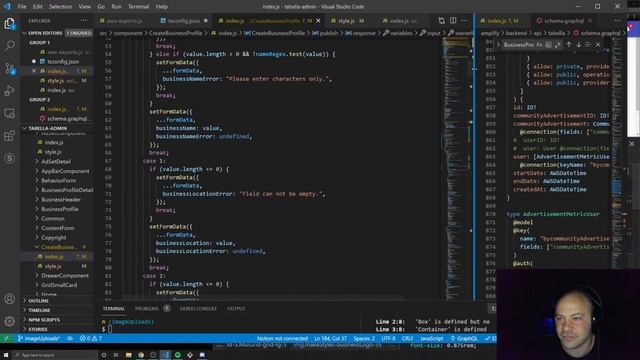640x360 pixels.
Task: Close the find widget
Action: (598, 44)
